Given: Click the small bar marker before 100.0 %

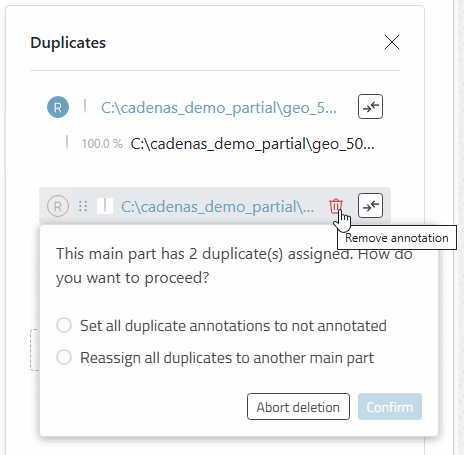Looking at the screenshot, I should pos(67,142).
